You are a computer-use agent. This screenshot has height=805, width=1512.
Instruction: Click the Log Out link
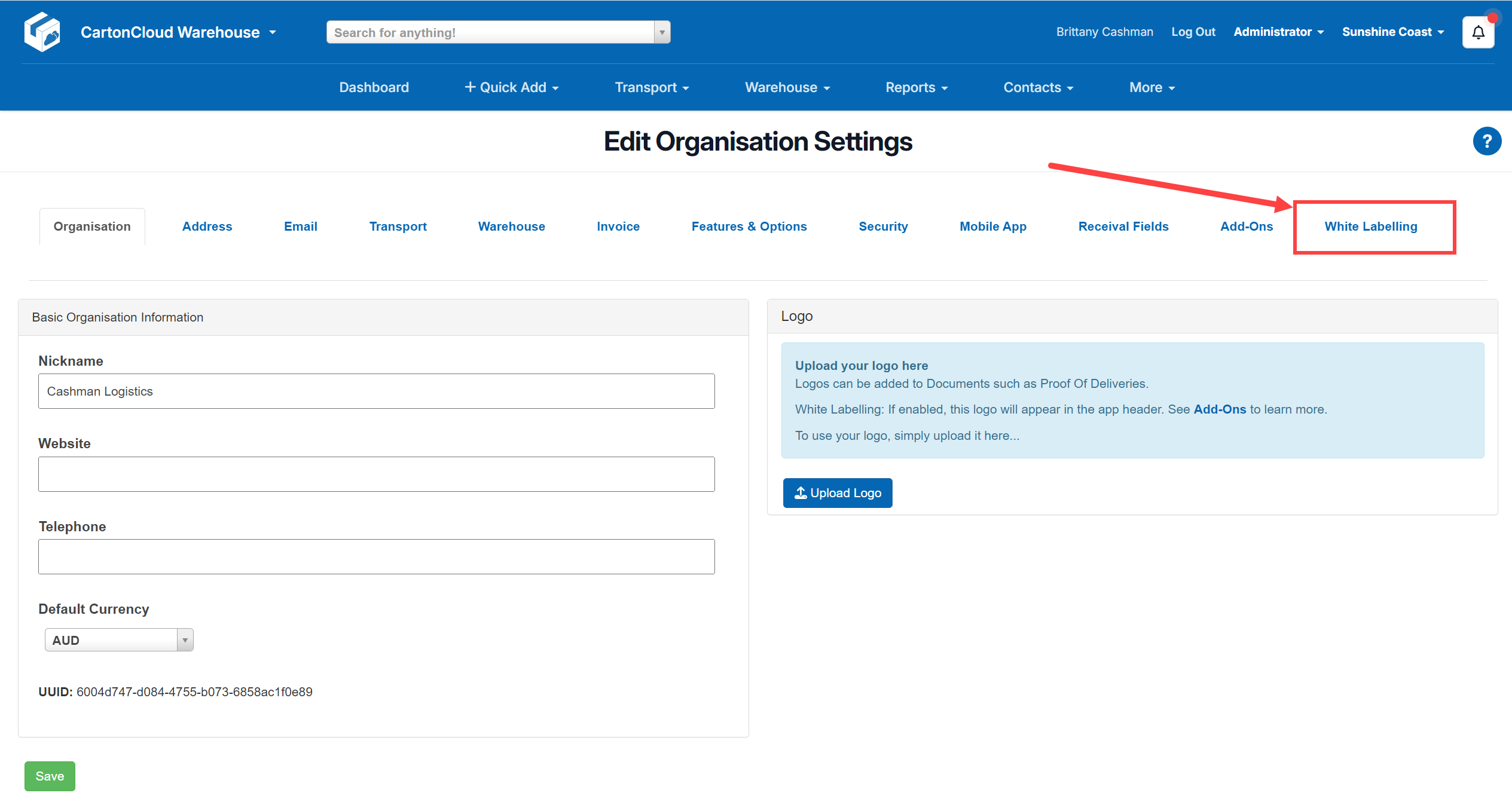click(1193, 32)
